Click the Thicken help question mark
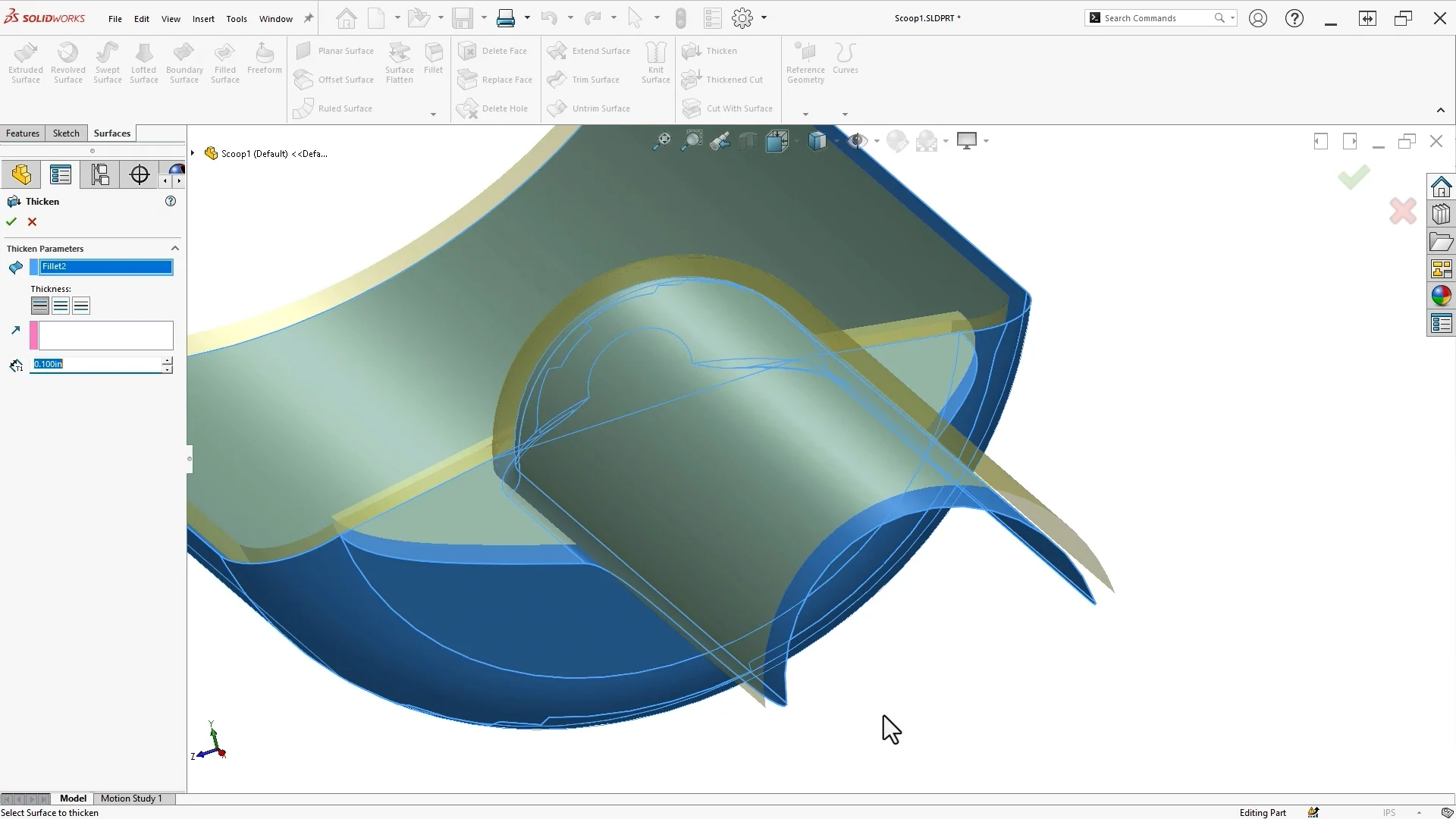 (171, 201)
